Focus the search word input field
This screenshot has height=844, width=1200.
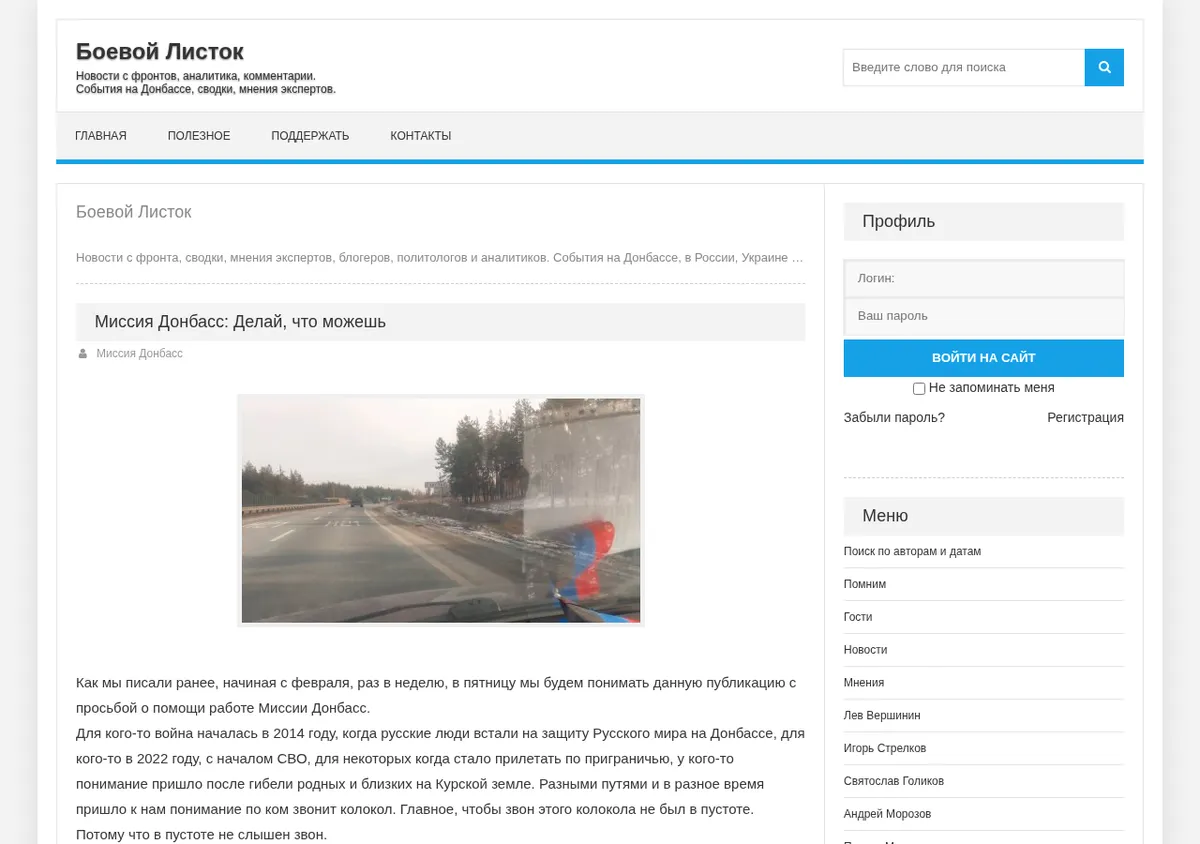[964, 67]
